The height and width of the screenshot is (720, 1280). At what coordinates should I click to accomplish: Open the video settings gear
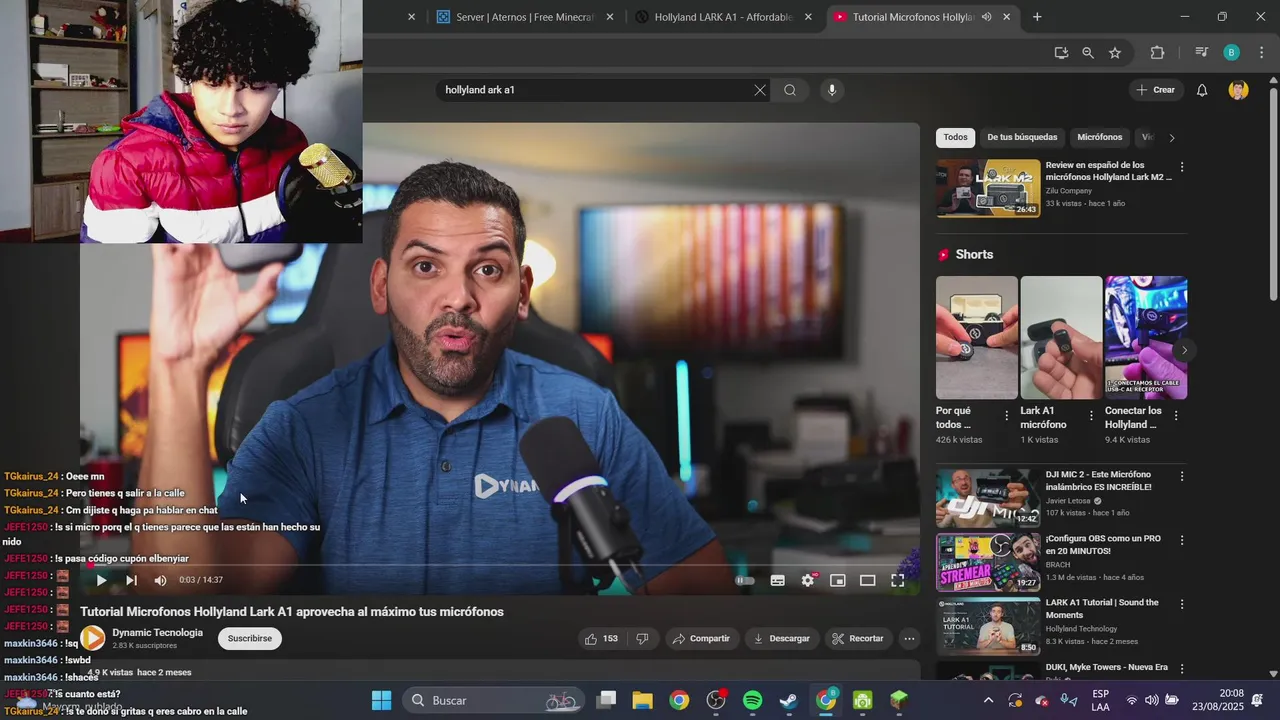tap(808, 580)
